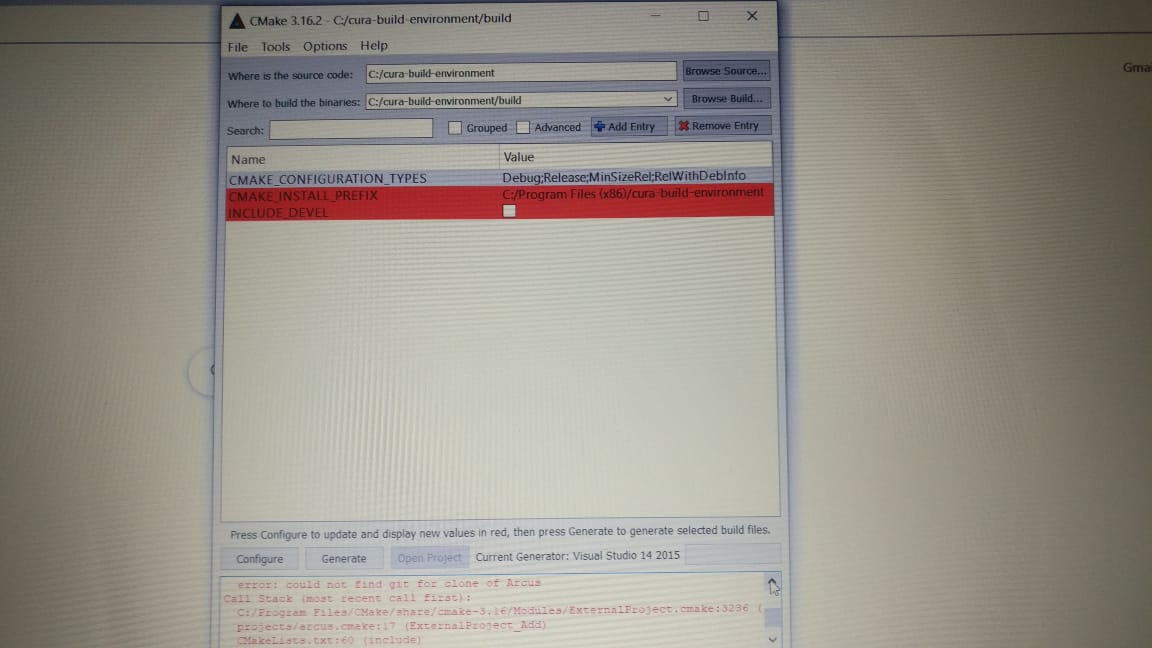1152x648 pixels.
Task: Click the projects/arcus.cmake:17 log line
Action: point(392,625)
